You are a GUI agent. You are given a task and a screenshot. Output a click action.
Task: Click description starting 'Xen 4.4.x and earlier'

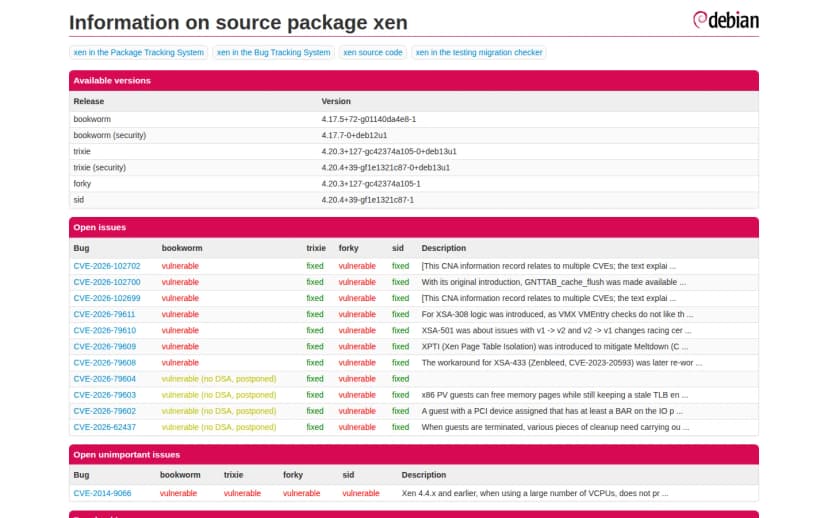click(535, 493)
